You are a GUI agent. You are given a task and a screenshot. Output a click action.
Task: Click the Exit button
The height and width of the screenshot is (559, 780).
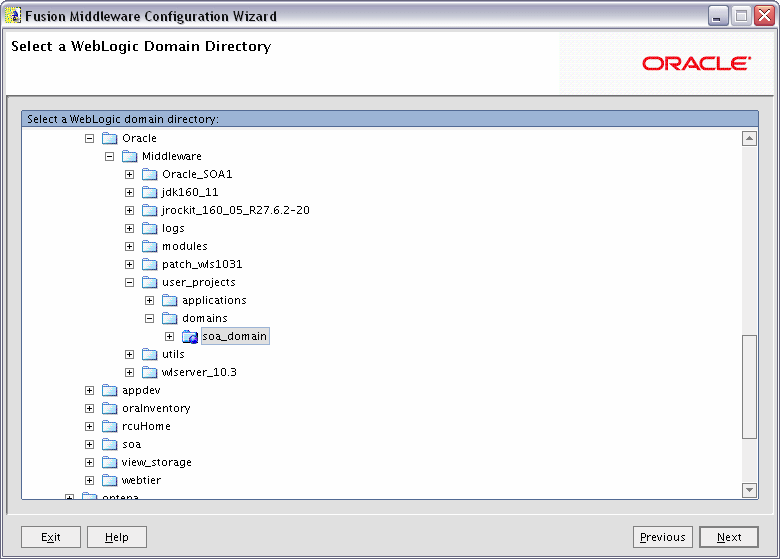51,537
